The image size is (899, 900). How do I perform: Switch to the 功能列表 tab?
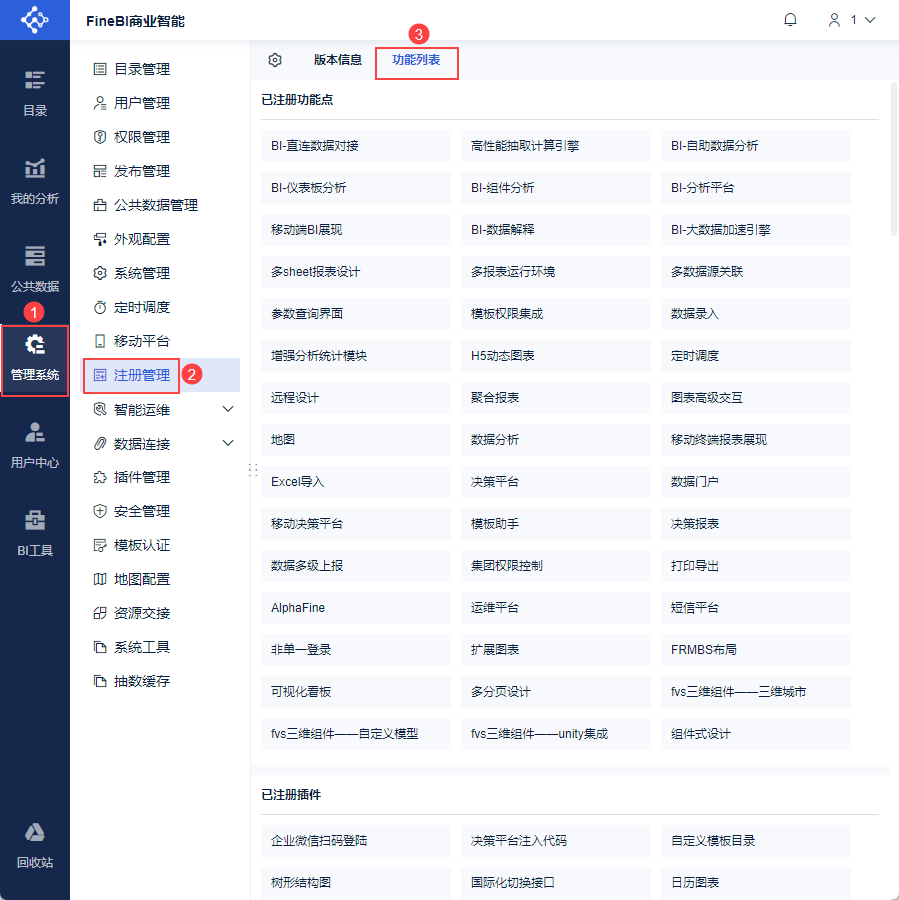tap(416, 60)
